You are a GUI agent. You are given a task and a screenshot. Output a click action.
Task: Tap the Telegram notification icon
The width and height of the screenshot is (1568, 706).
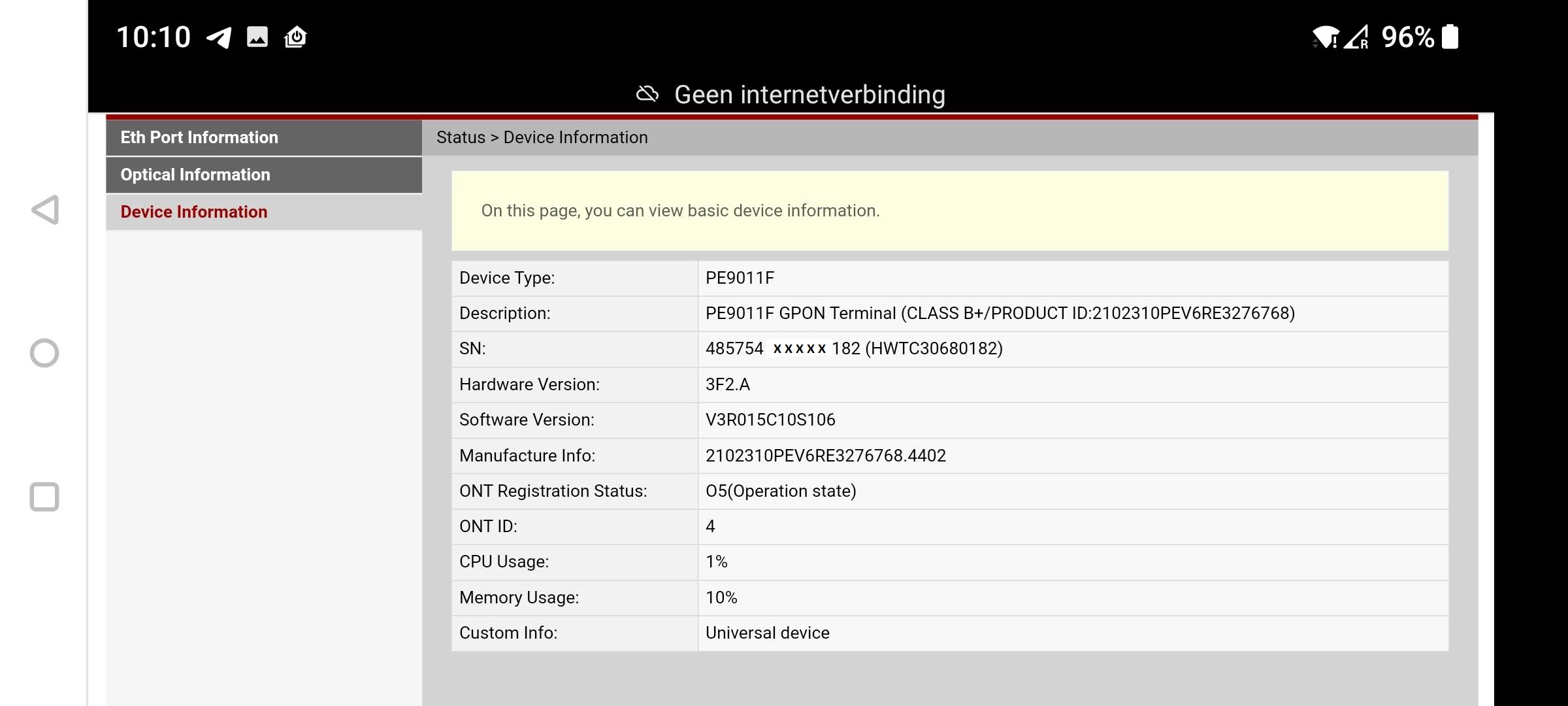click(219, 37)
